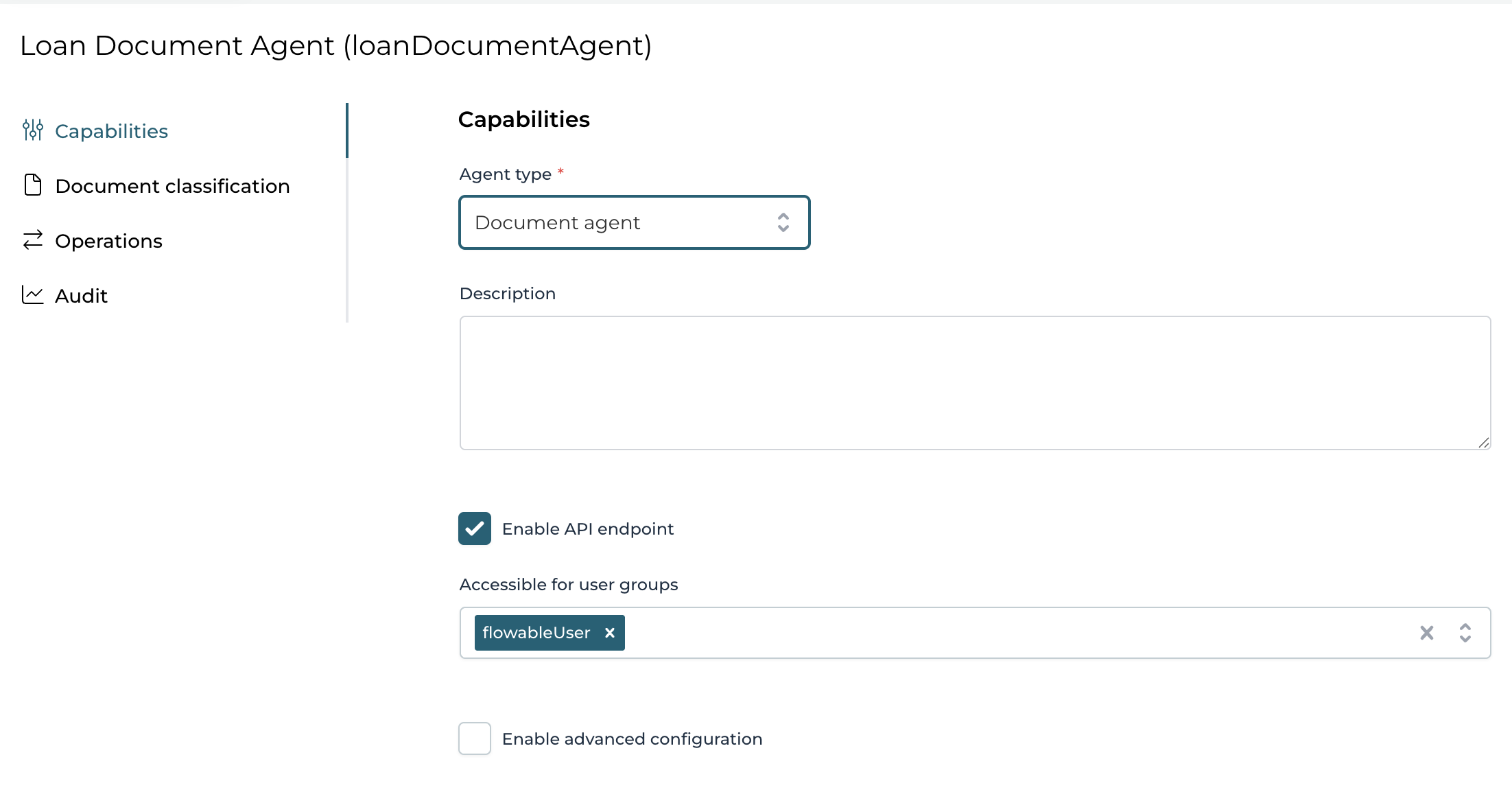Screen dimensions: 1512x803
Task: Click the flowableUser group tag
Action: 535,633
